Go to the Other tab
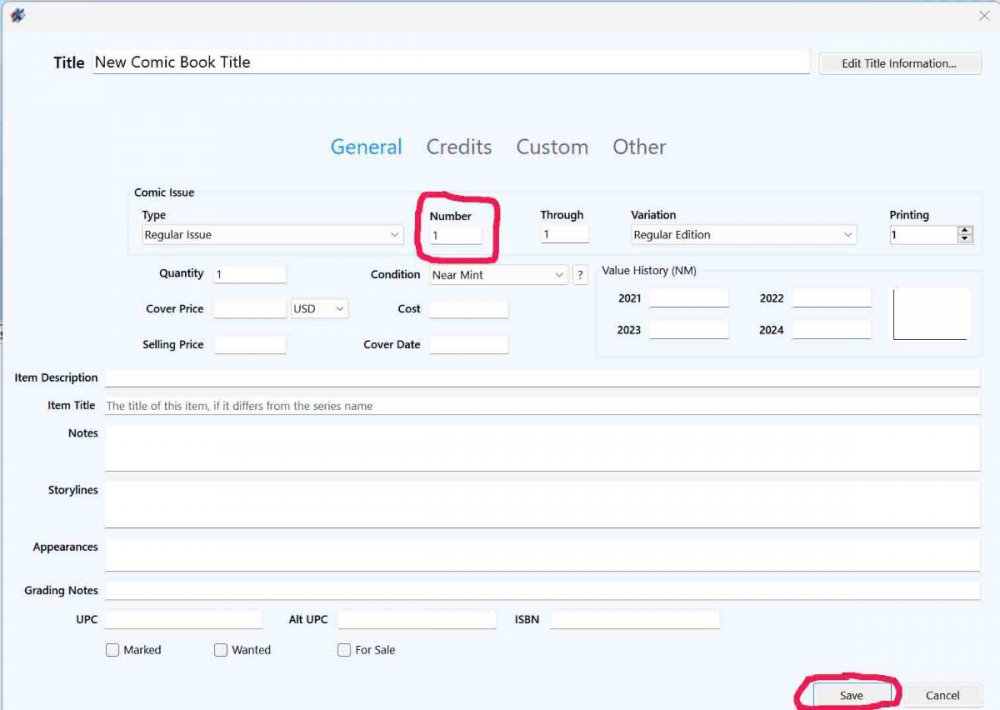 (x=639, y=147)
